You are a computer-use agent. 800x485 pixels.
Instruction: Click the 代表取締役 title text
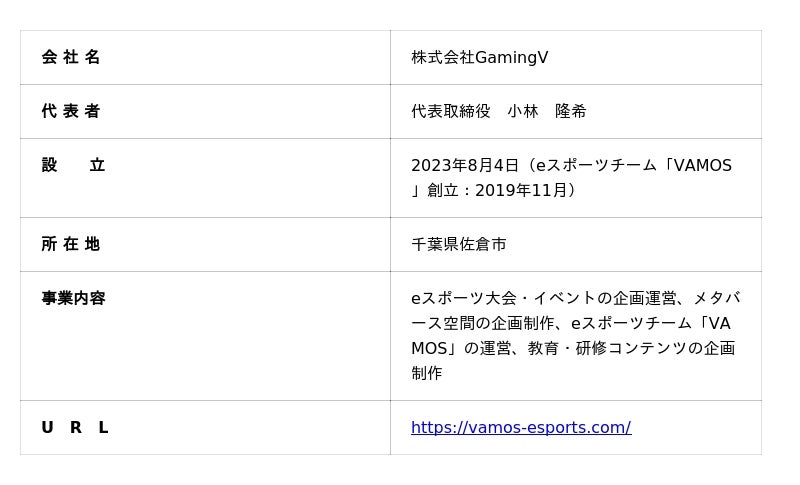(x=451, y=111)
